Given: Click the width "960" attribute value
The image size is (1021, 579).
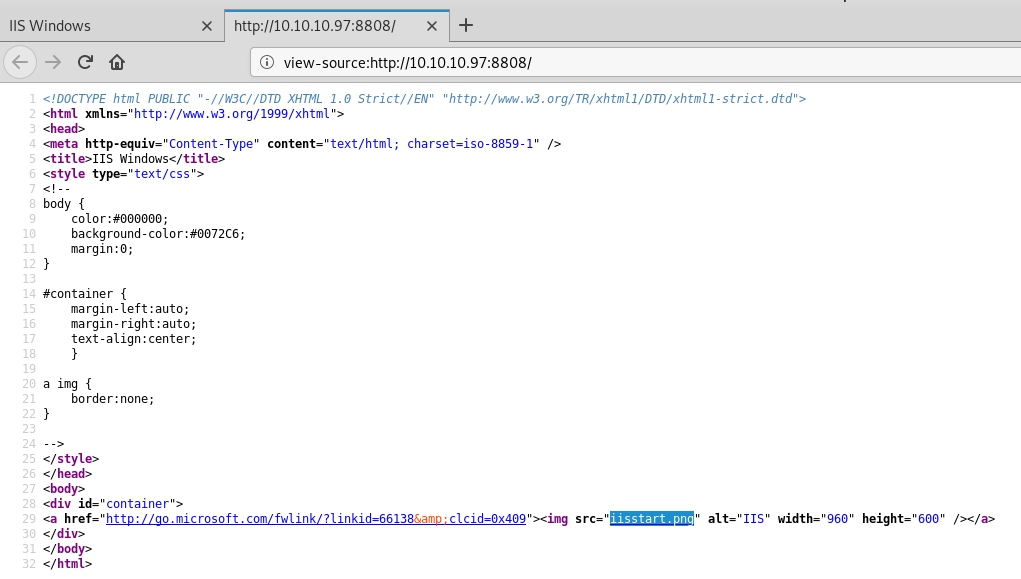Looking at the screenshot, I should (x=837, y=519).
